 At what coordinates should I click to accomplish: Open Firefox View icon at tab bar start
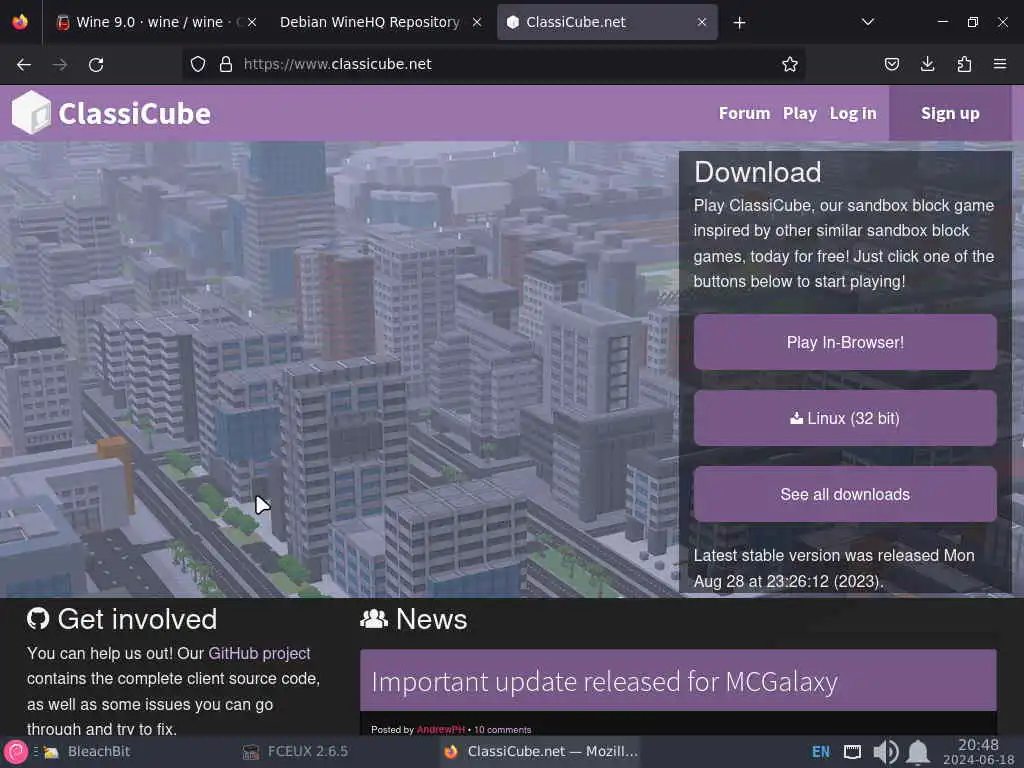pos(20,22)
